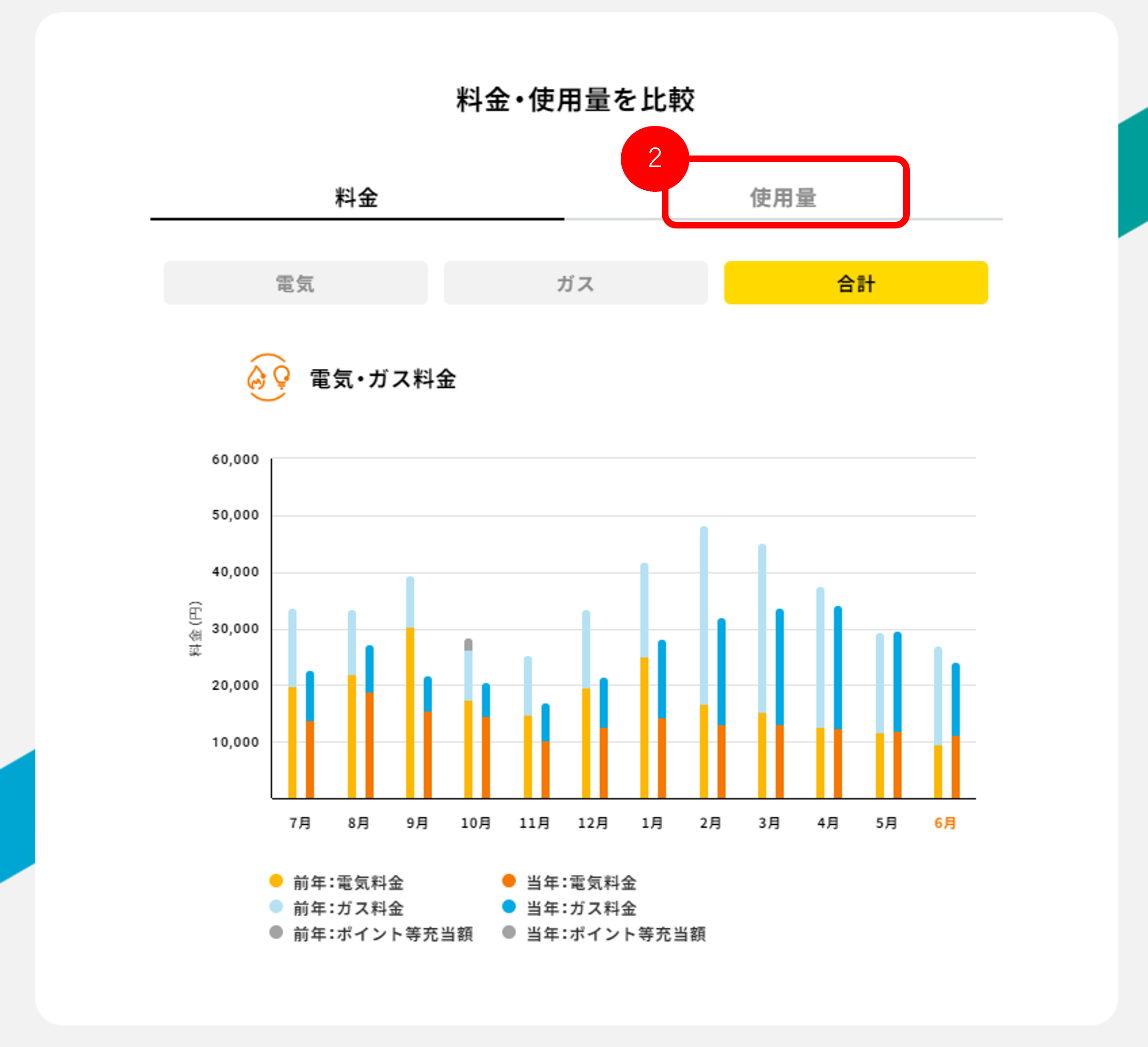Toggle legend 前年:電気料金 swatch

[276, 881]
